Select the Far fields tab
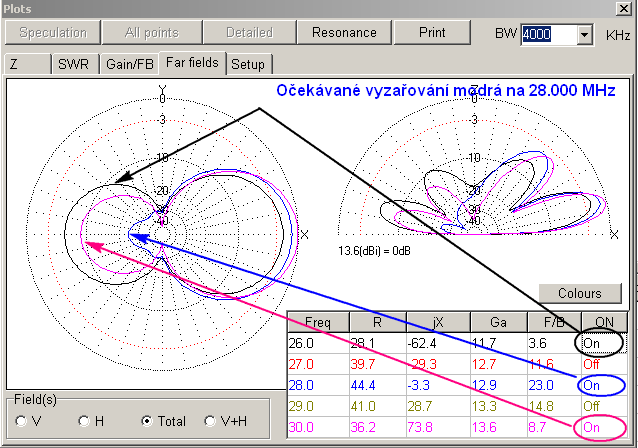 (194, 63)
